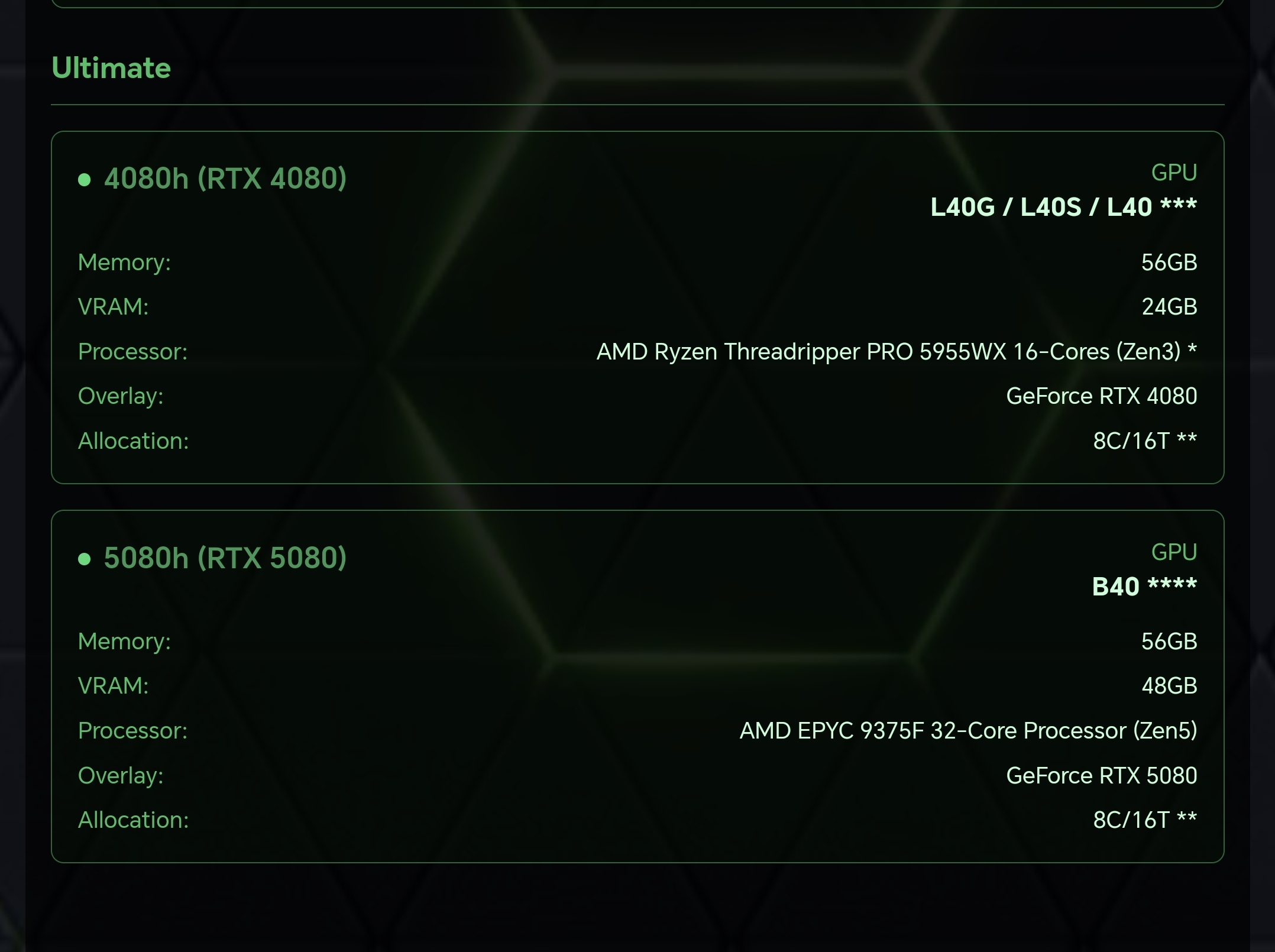
Task: Click the 5080h 56GB memory value
Action: pyautogui.click(x=1169, y=642)
